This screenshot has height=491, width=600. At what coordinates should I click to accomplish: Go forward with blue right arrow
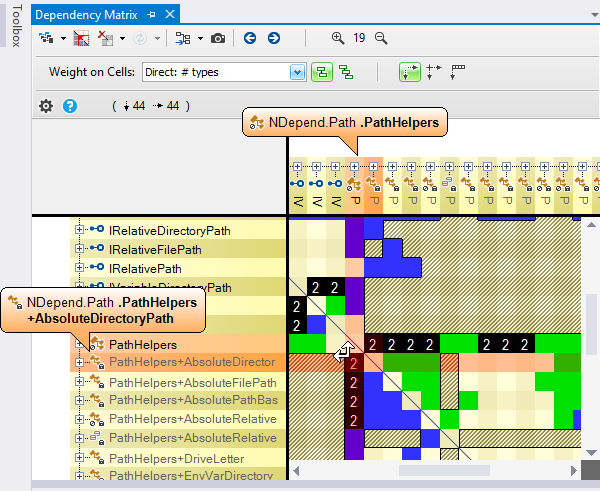[x=274, y=38]
